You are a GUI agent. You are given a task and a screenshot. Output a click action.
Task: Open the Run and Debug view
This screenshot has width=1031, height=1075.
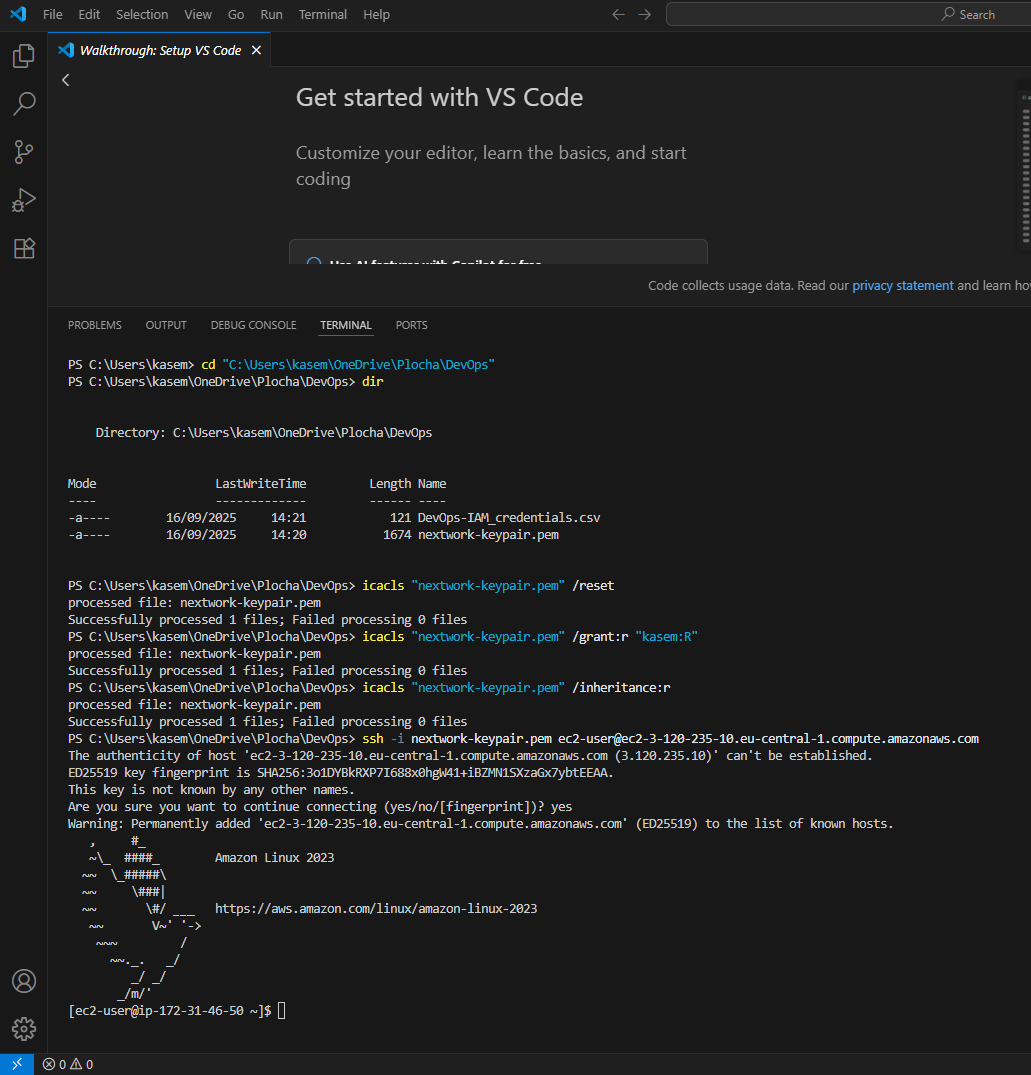pos(24,200)
